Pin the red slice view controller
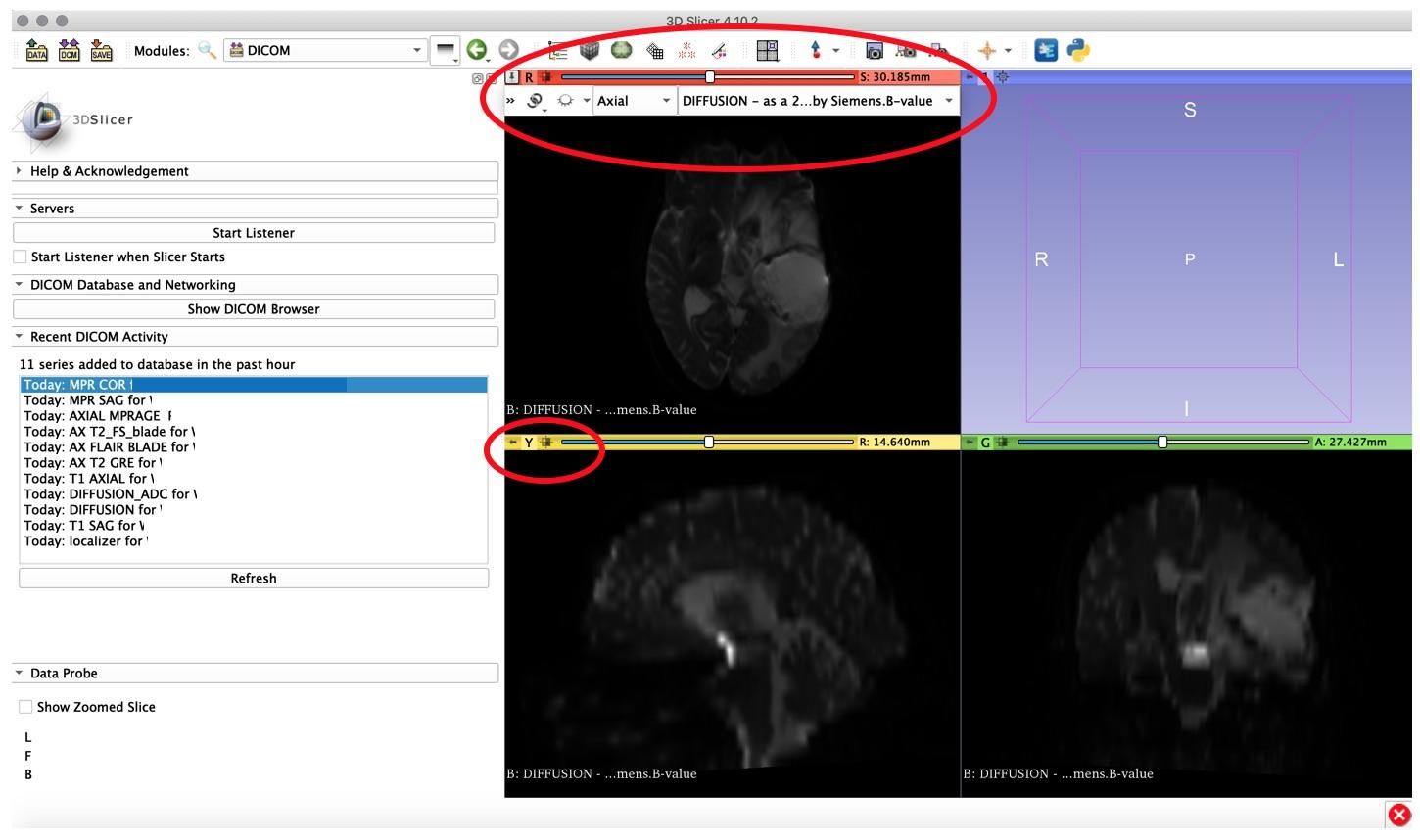1420x840 pixels. [x=512, y=74]
